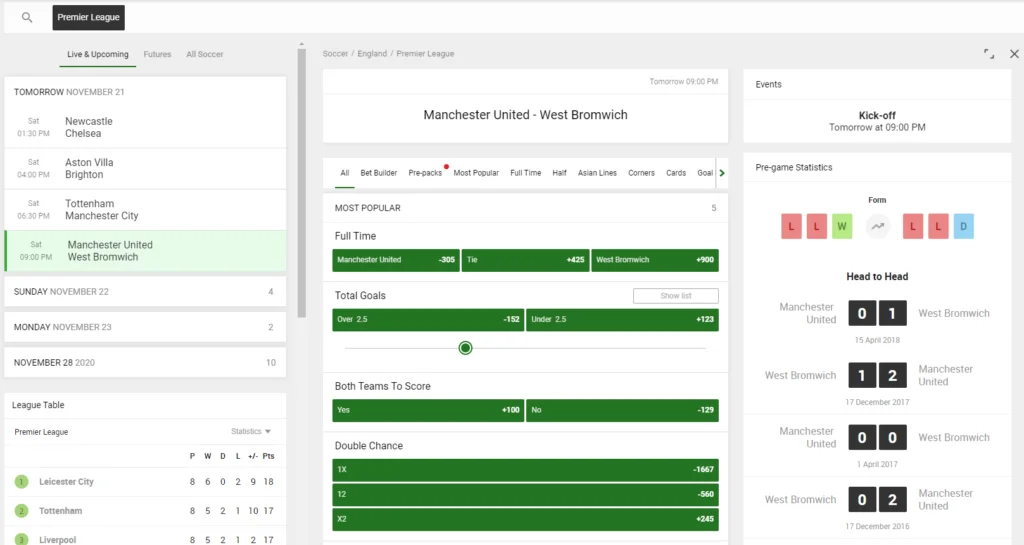Bet West Bromwich full time +900
Image resolution: width=1024 pixels, height=545 pixels.
(655, 260)
